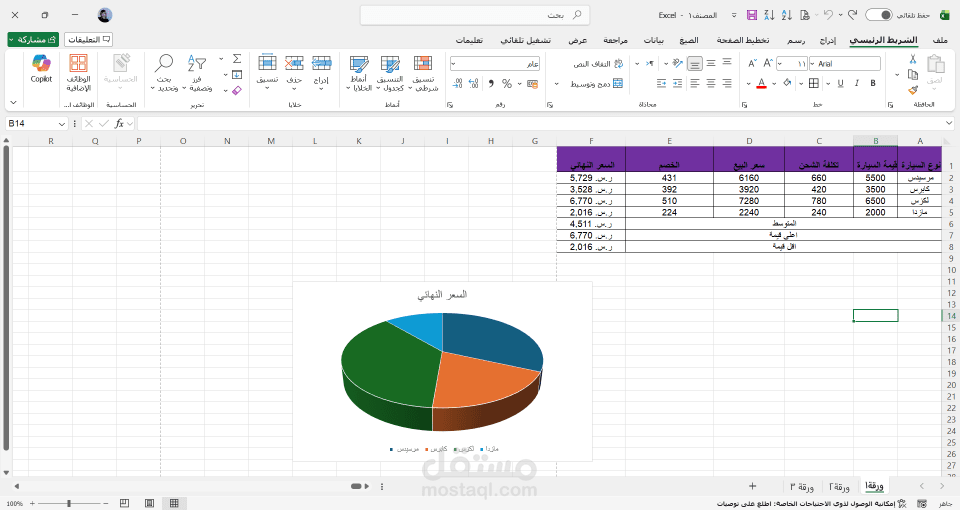
Task: Increase font size with larger A
Action: [x=768, y=63]
